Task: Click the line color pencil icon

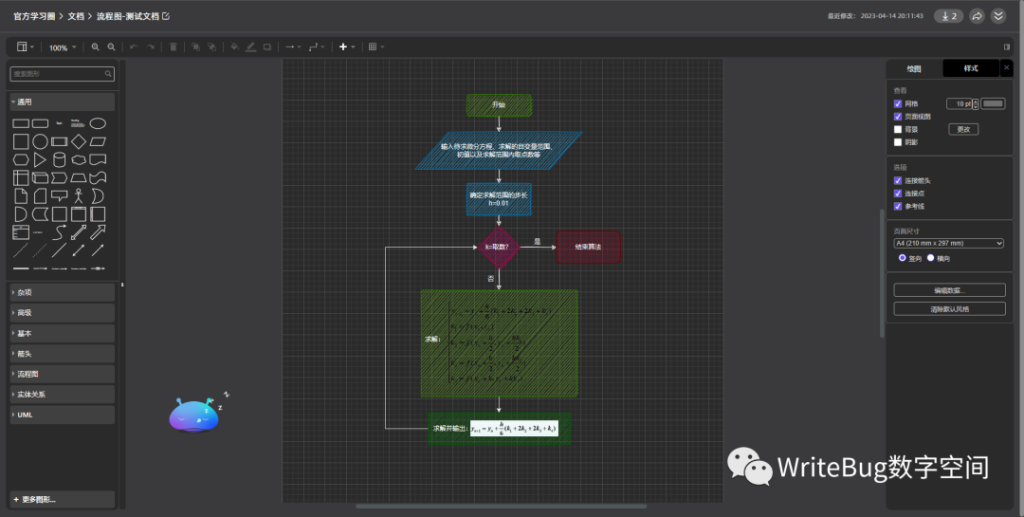Action: tap(250, 47)
